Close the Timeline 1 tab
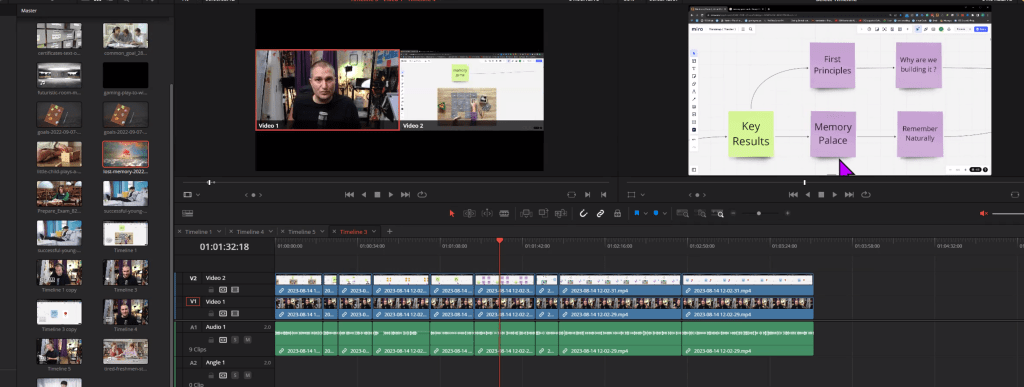 click(x=180, y=232)
